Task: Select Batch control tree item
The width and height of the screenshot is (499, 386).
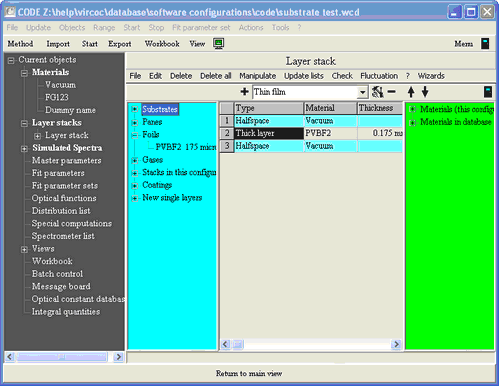Action: point(57,274)
